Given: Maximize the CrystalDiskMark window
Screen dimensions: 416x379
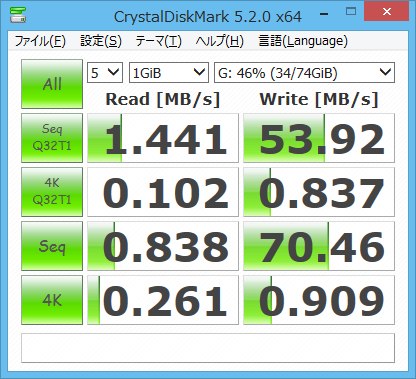Looking at the screenshot, I should [351, 12].
